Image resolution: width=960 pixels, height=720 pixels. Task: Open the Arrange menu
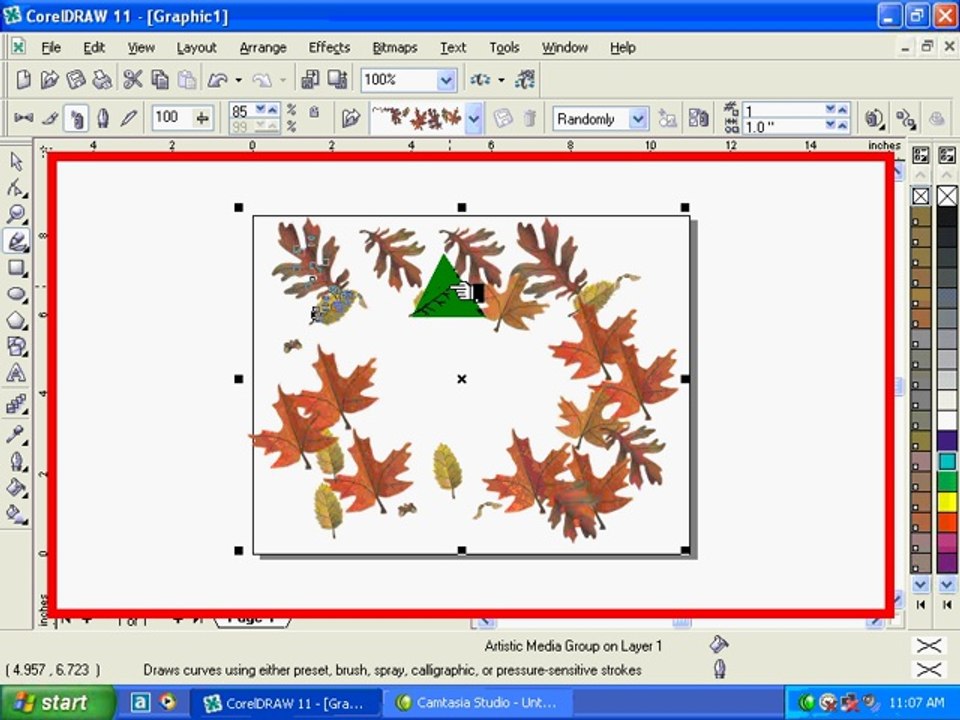[x=263, y=48]
